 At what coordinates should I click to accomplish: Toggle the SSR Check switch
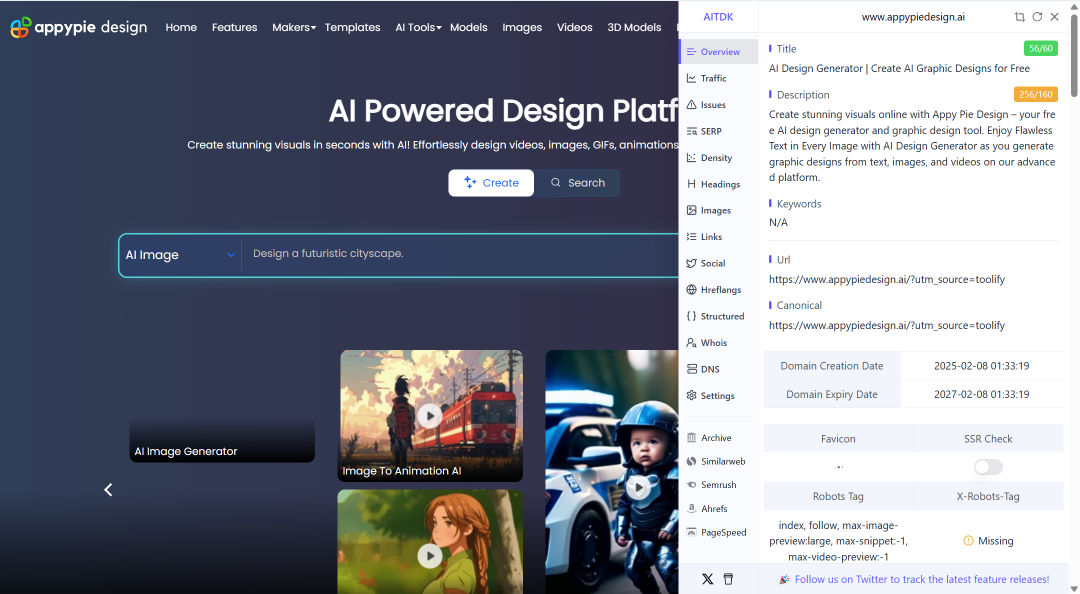tap(988, 467)
